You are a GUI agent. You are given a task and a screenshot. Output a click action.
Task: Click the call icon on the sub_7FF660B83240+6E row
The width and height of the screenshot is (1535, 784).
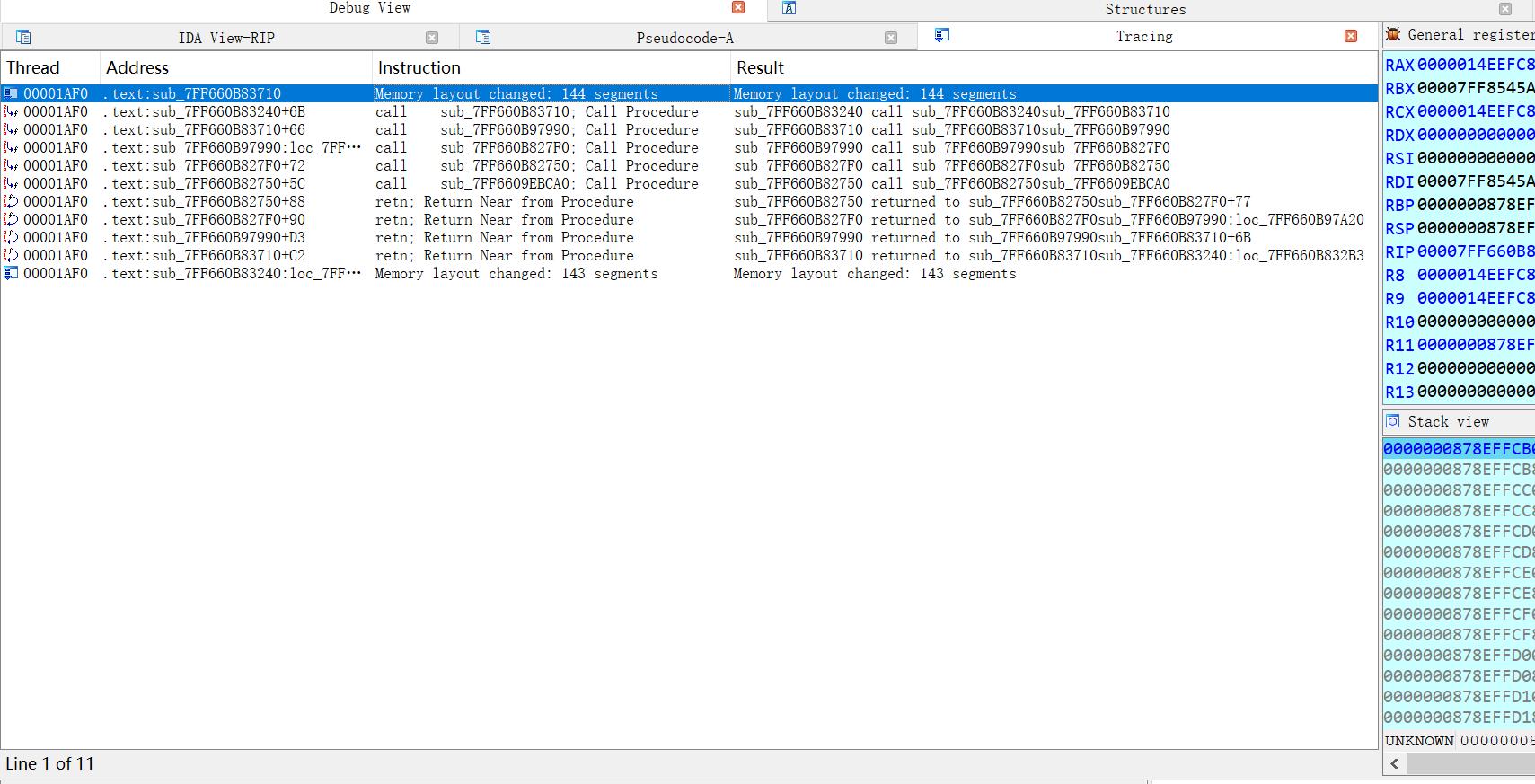tap(11, 112)
